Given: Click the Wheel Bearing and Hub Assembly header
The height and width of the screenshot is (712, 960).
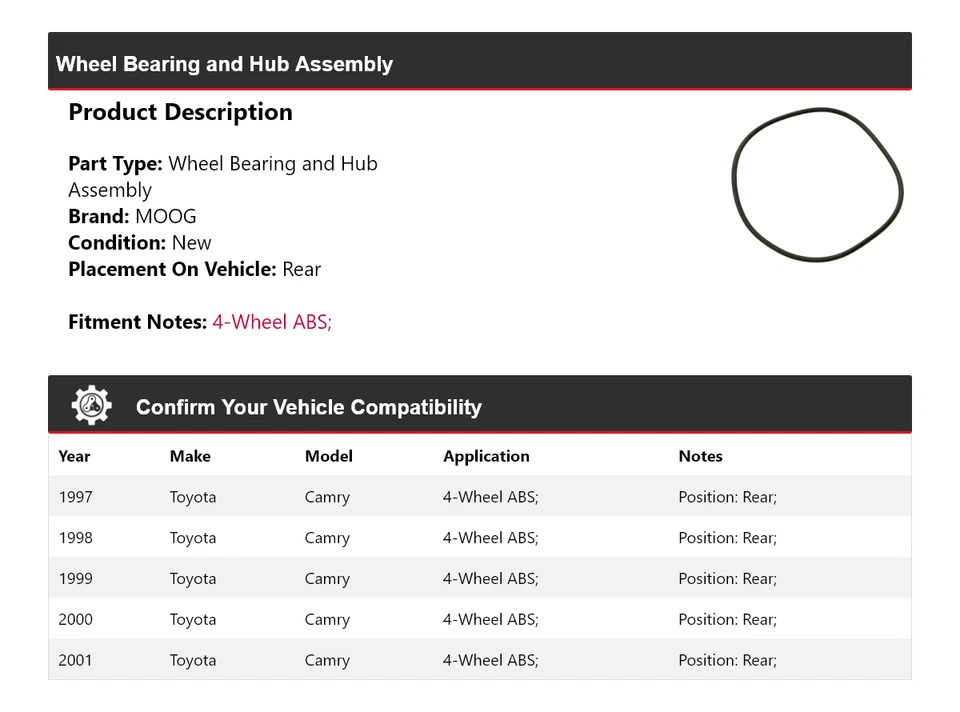Looking at the screenshot, I should click(x=224, y=64).
